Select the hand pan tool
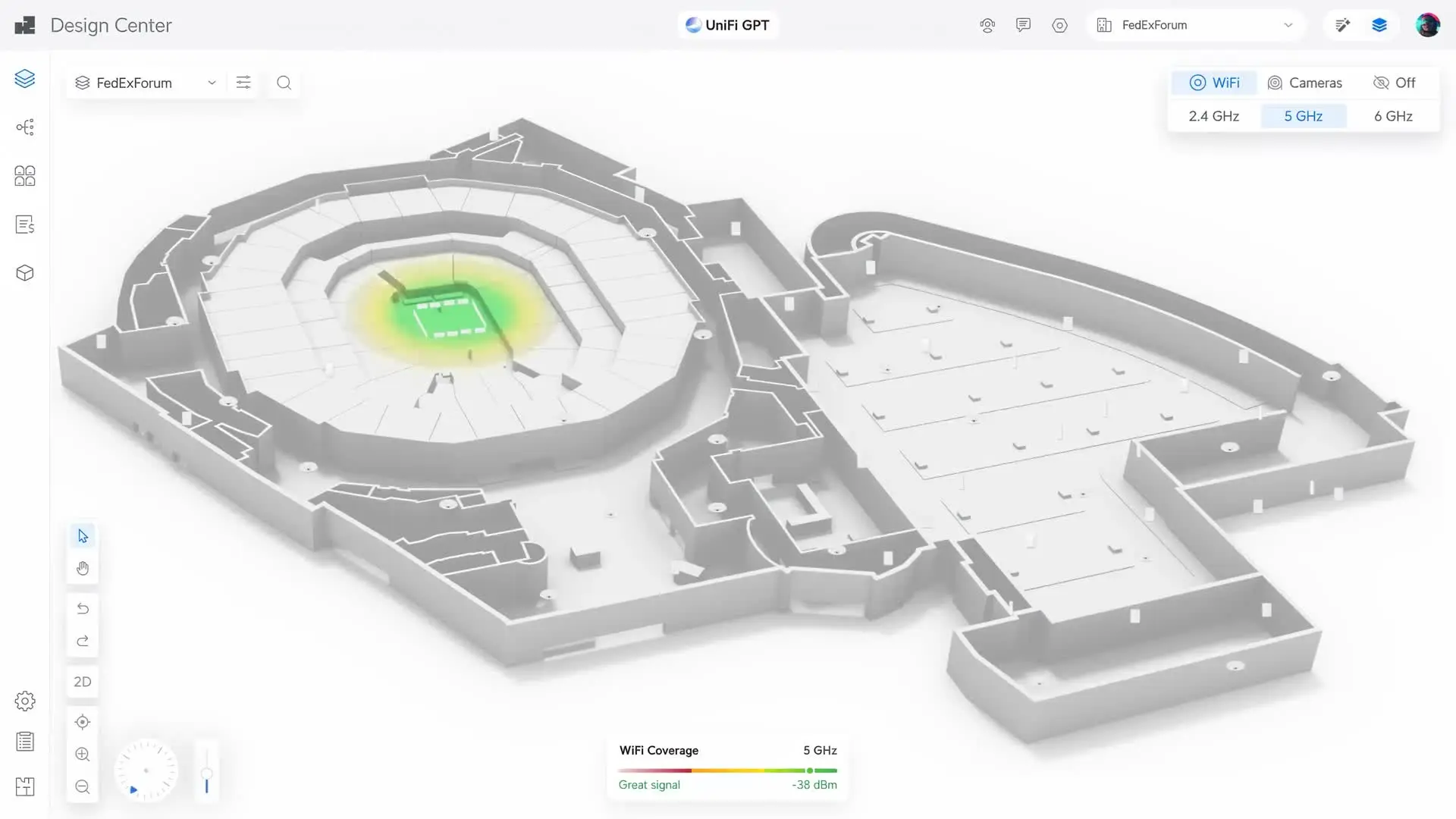 tap(83, 569)
